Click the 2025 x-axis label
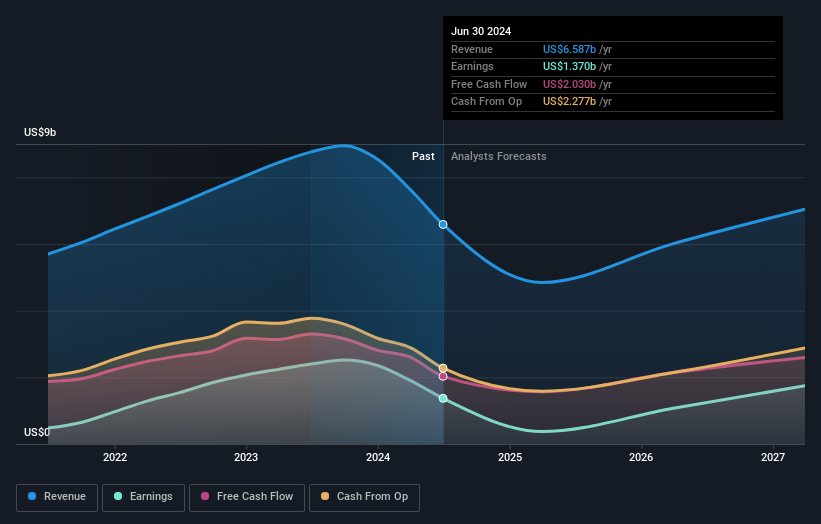The width and height of the screenshot is (821, 524). [510, 457]
